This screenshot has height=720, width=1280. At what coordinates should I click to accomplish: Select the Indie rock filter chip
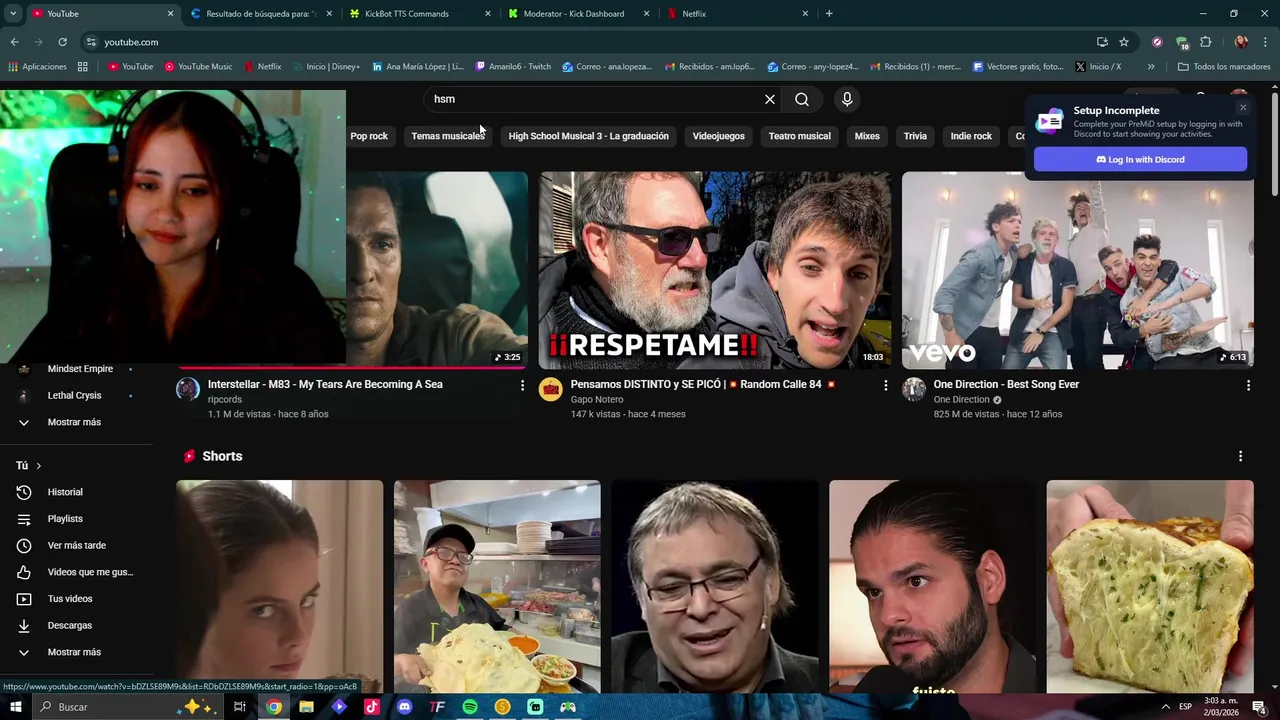pos(971,136)
